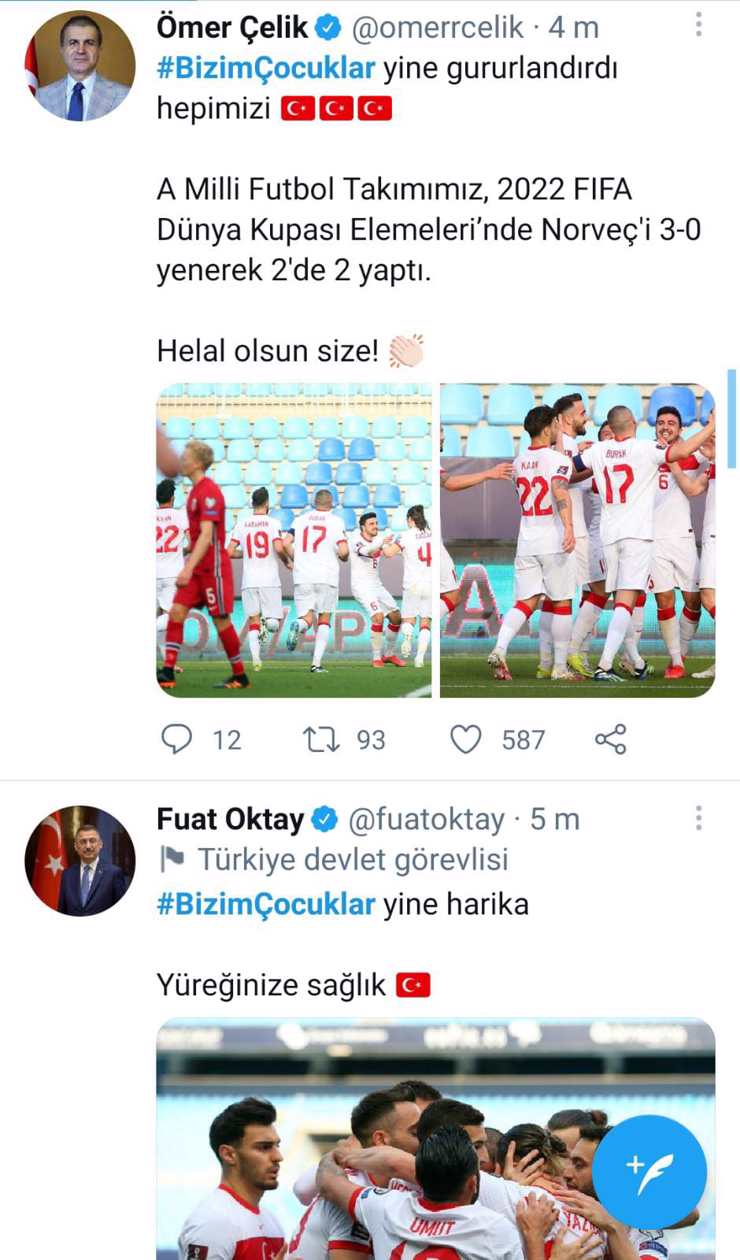Tap verified badge next to Ömer Çelik
Screen dimensions: 740x1260
click(x=327, y=29)
